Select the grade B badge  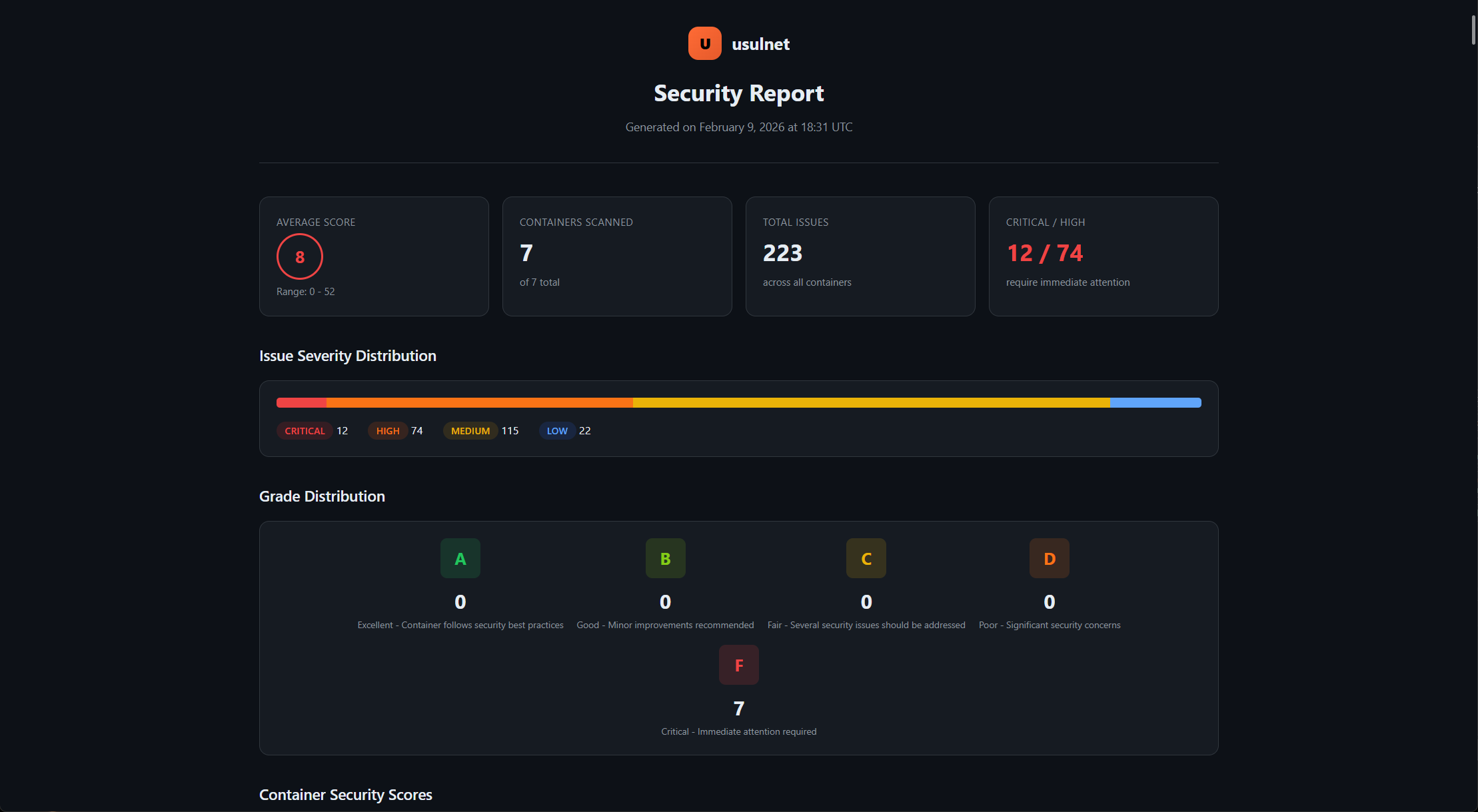[665, 558]
